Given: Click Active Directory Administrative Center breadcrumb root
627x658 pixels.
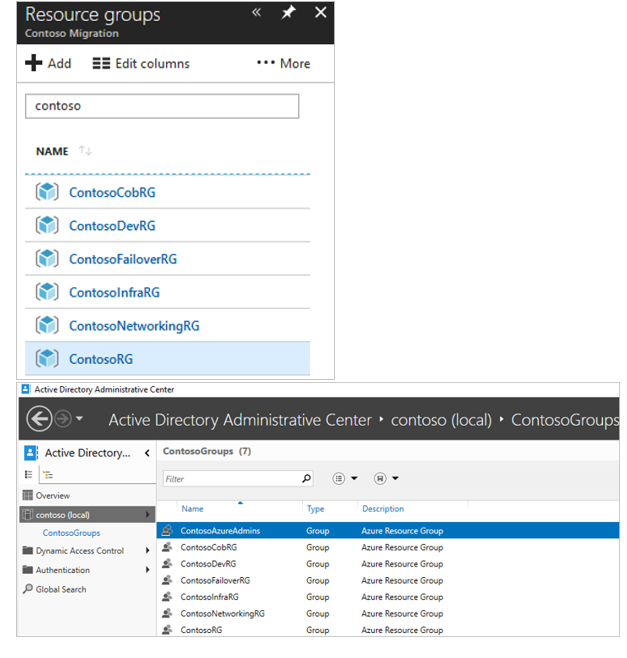Looking at the screenshot, I should (x=240, y=420).
